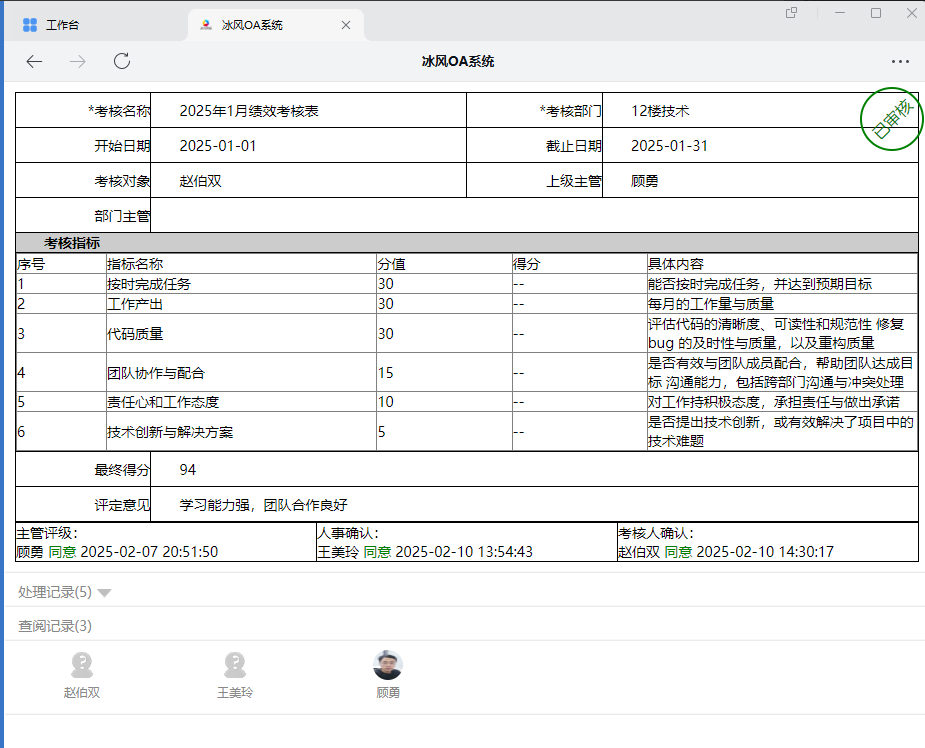Click 顾勇's photo avatar in the viewing records
The width and height of the screenshot is (925, 748).
coord(388,666)
